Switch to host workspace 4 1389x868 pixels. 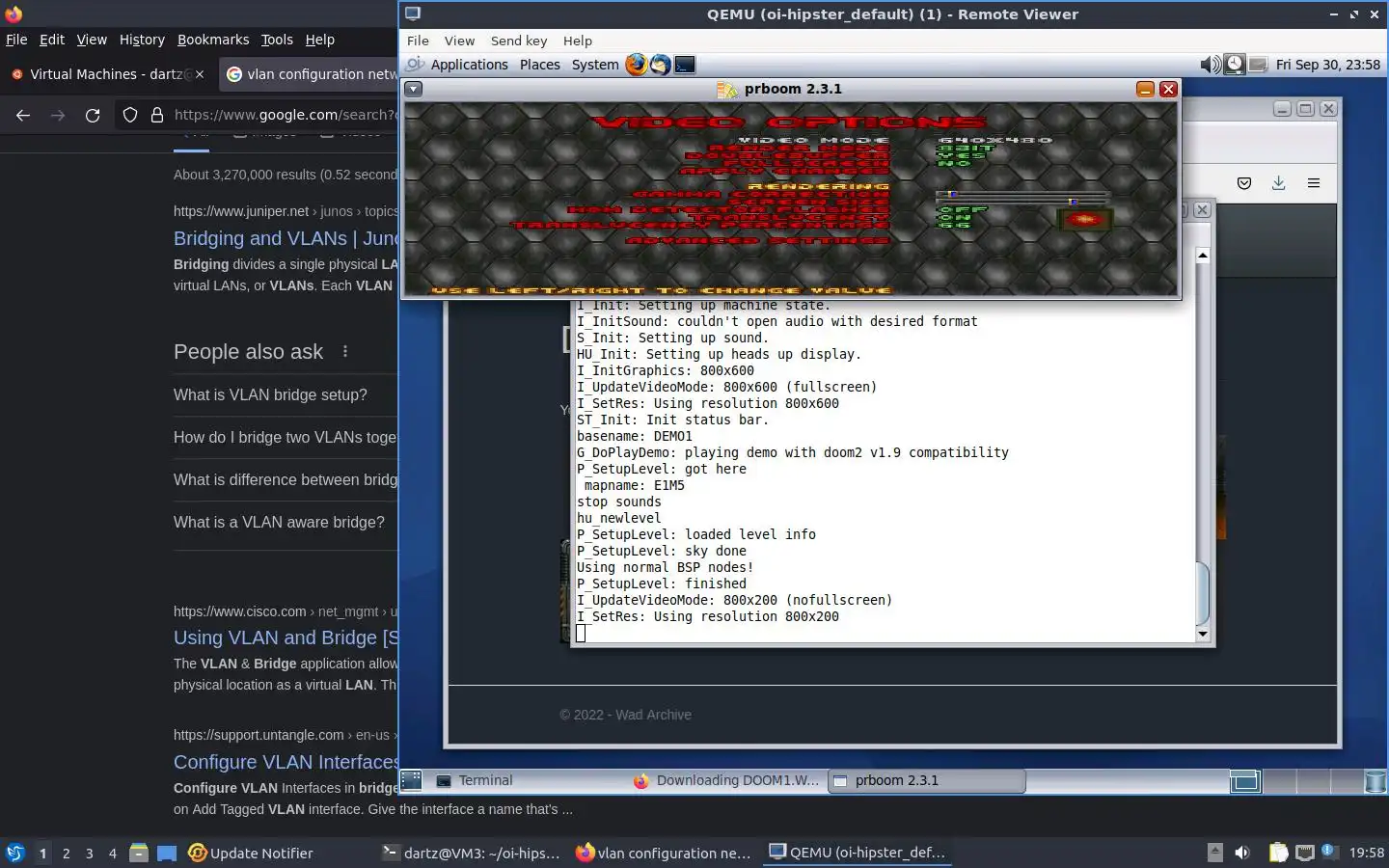coord(113,854)
